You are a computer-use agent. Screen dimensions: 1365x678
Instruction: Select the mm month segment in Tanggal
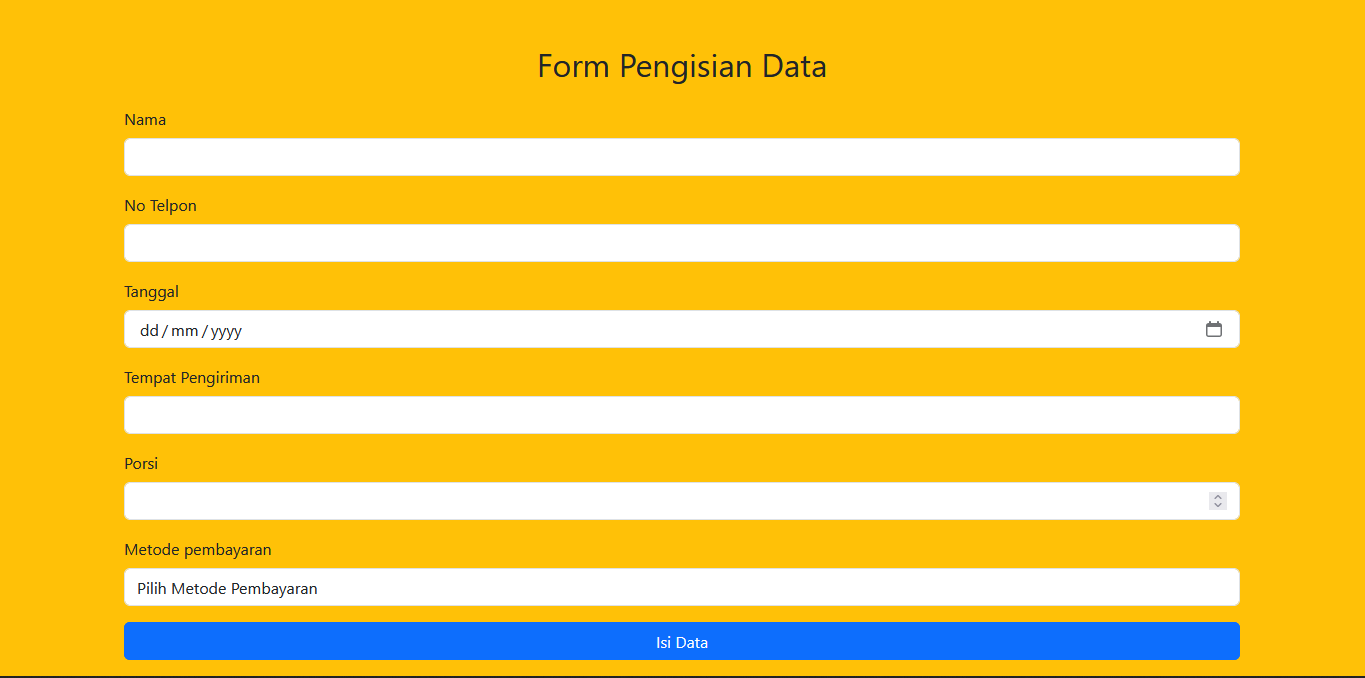coord(184,330)
